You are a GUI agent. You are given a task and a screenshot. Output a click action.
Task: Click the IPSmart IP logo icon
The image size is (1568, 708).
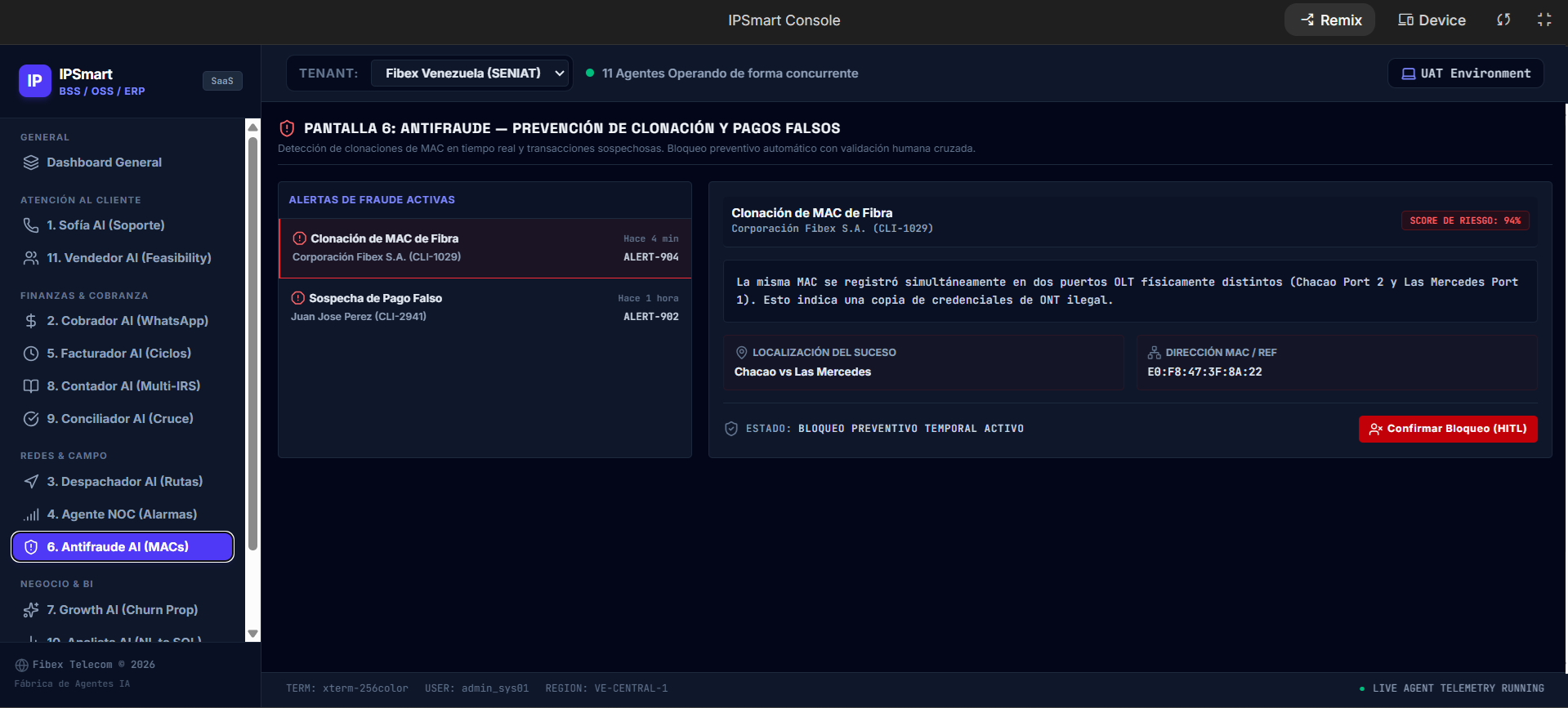coord(34,81)
